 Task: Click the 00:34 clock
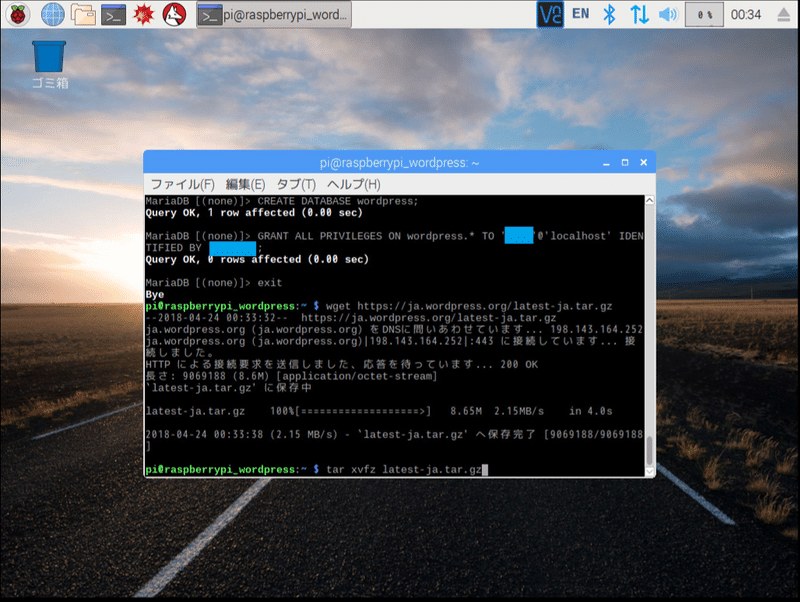745,15
